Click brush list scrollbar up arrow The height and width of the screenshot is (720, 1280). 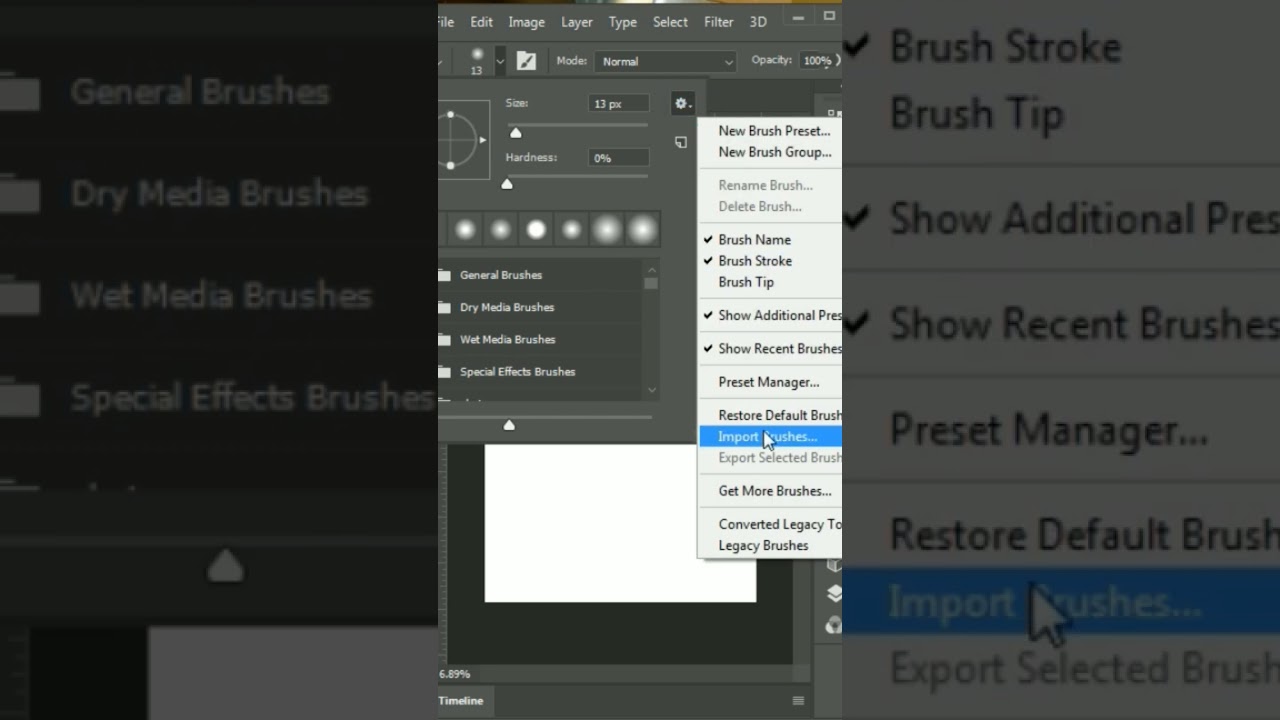tap(652, 269)
